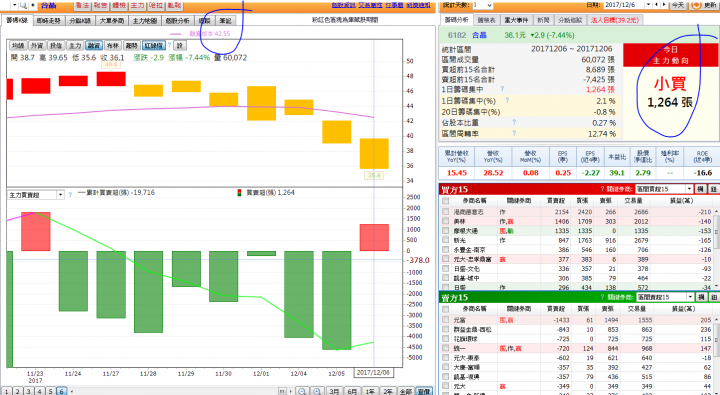Open the date picker dropdown arrow

[648, 5]
